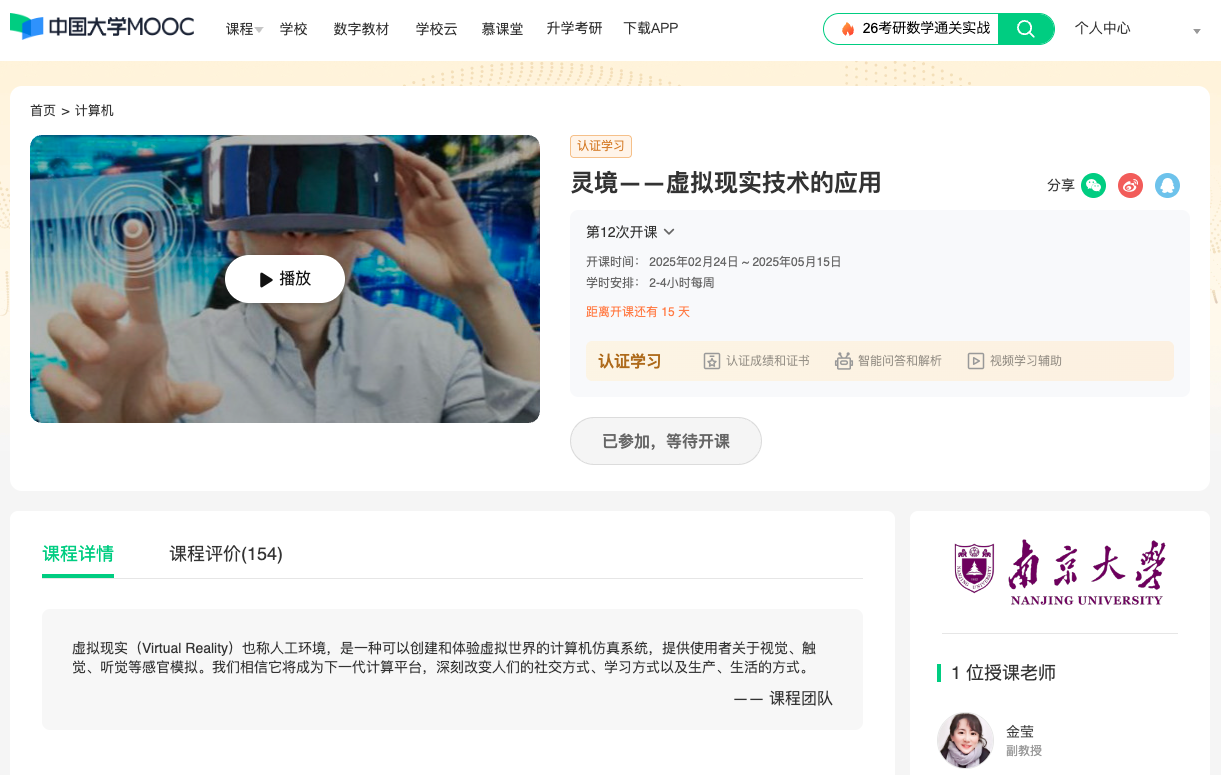The height and width of the screenshot is (775, 1221).
Task: Click the 已参加，等待开课 button
Action: coord(666,441)
